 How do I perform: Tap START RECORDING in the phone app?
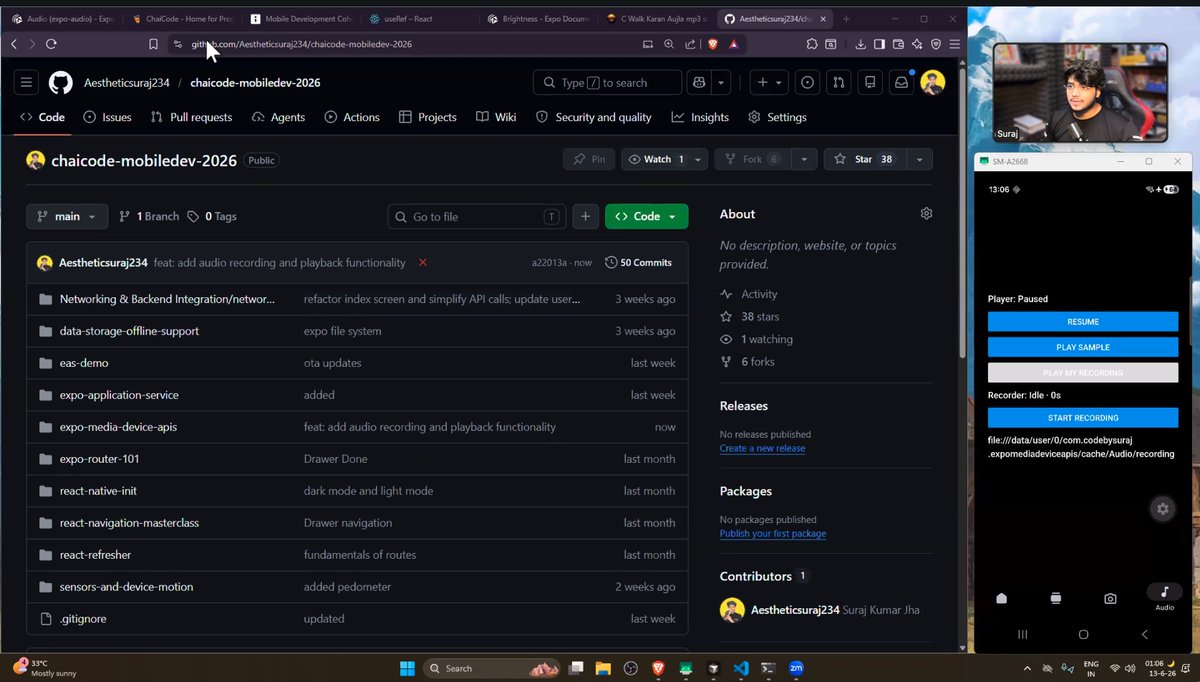1083,418
